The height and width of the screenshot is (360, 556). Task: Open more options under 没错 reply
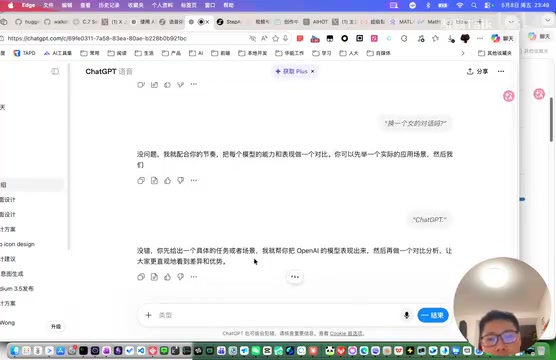[194, 277]
